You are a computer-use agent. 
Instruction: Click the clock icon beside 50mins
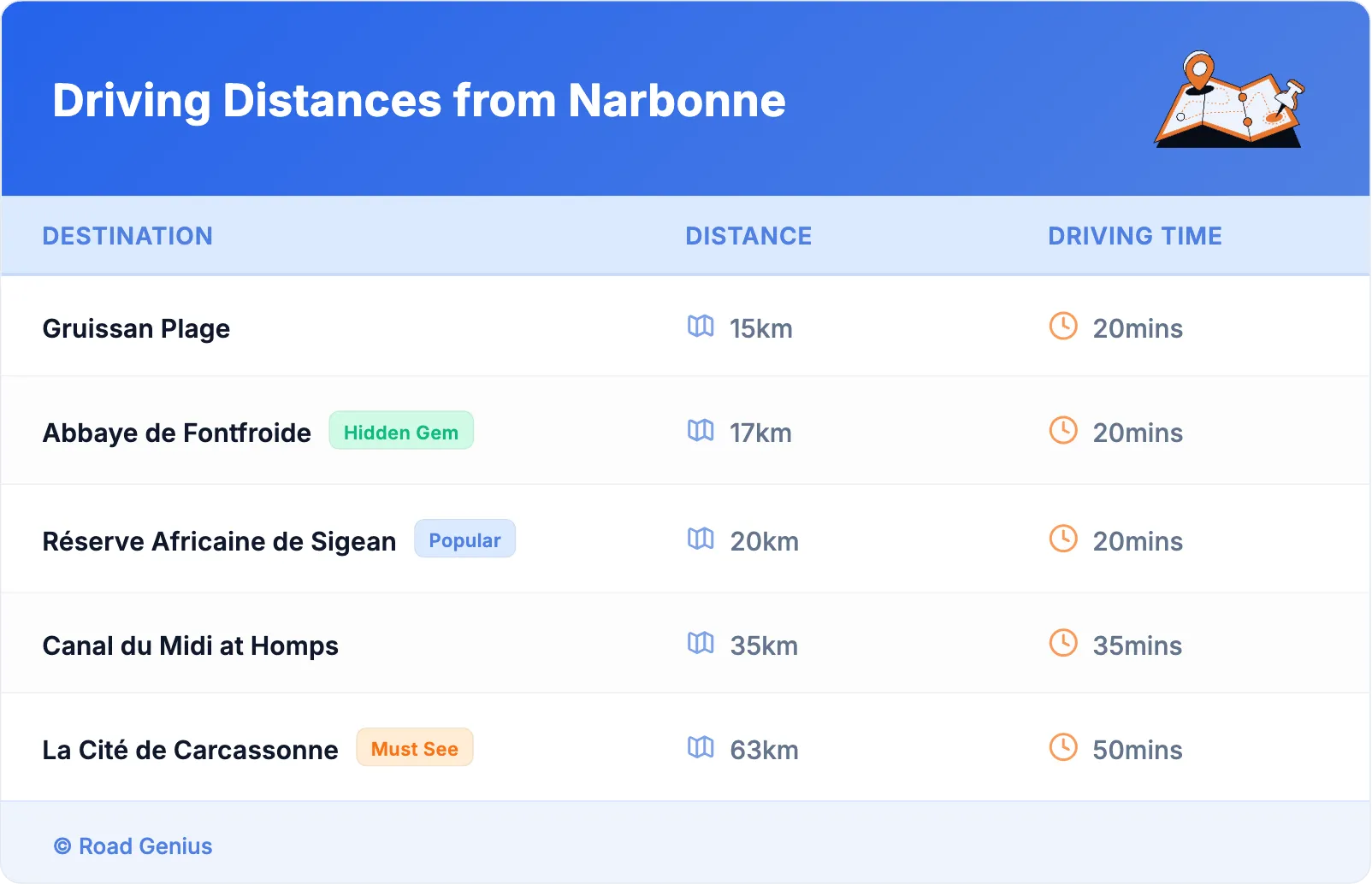[x=1063, y=747]
